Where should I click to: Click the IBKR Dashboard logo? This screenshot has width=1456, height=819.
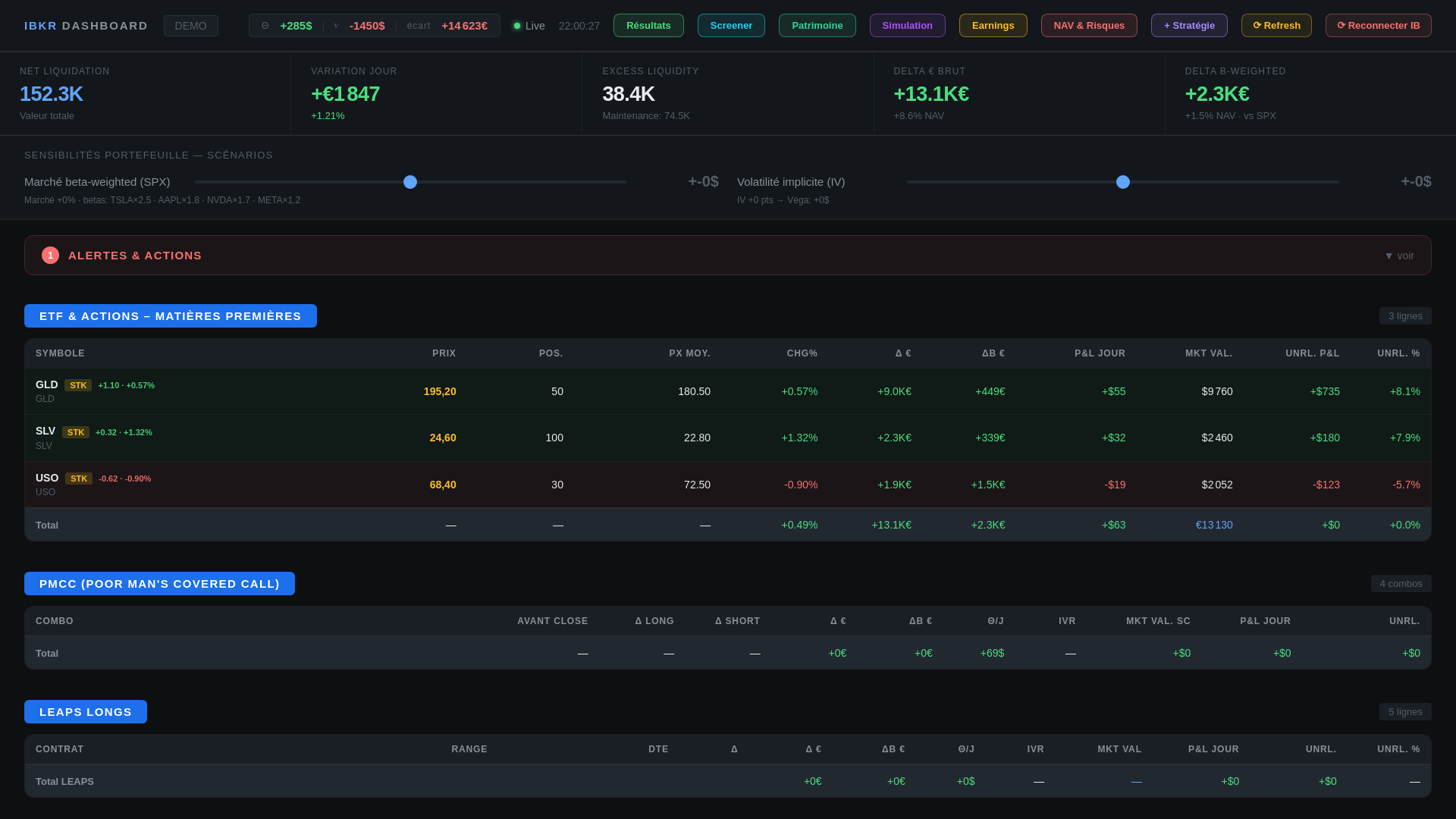[x=86, y=26]
